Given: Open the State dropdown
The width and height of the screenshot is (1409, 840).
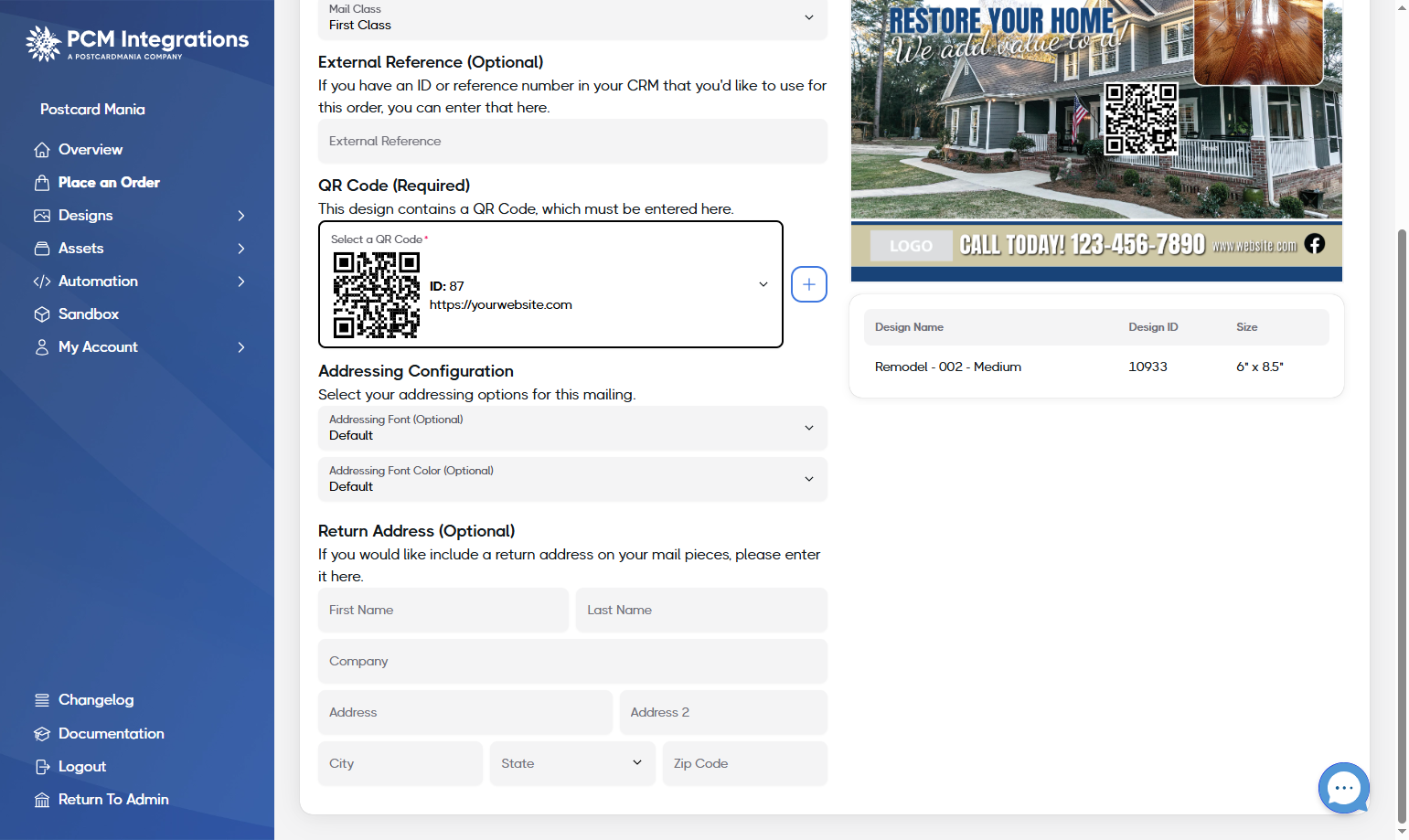Looking at the screenshot, I should (x=572, y=763).
